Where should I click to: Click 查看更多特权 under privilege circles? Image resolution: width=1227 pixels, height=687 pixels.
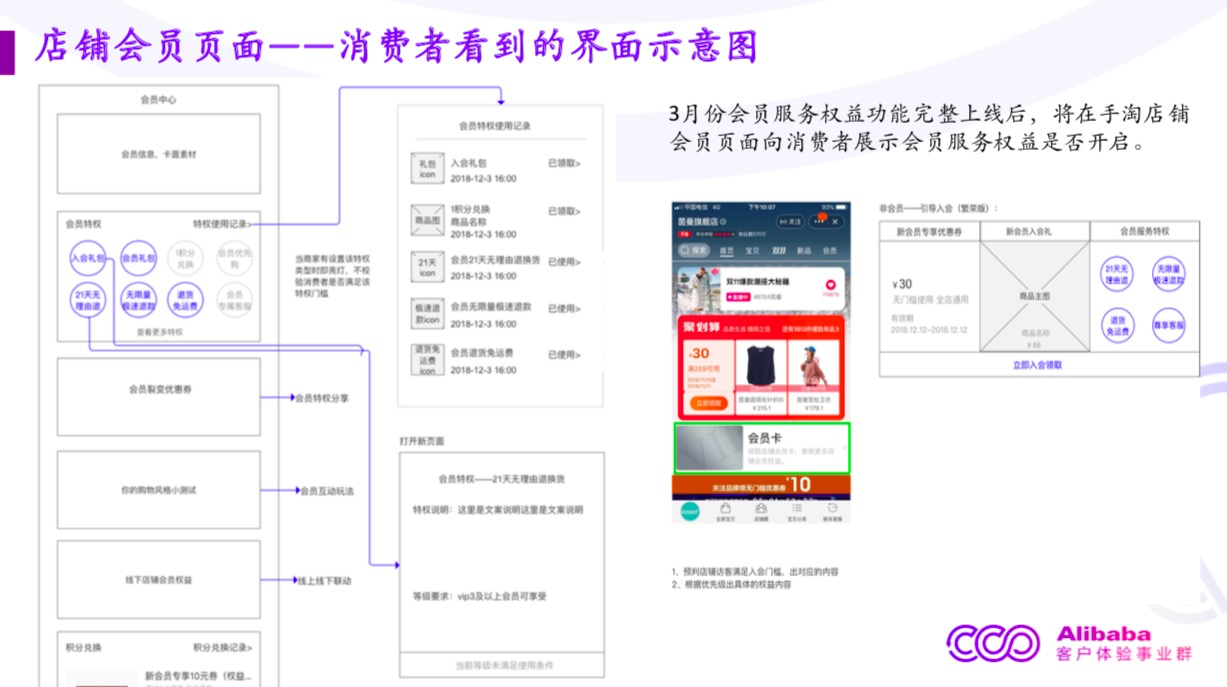point(160,332)
